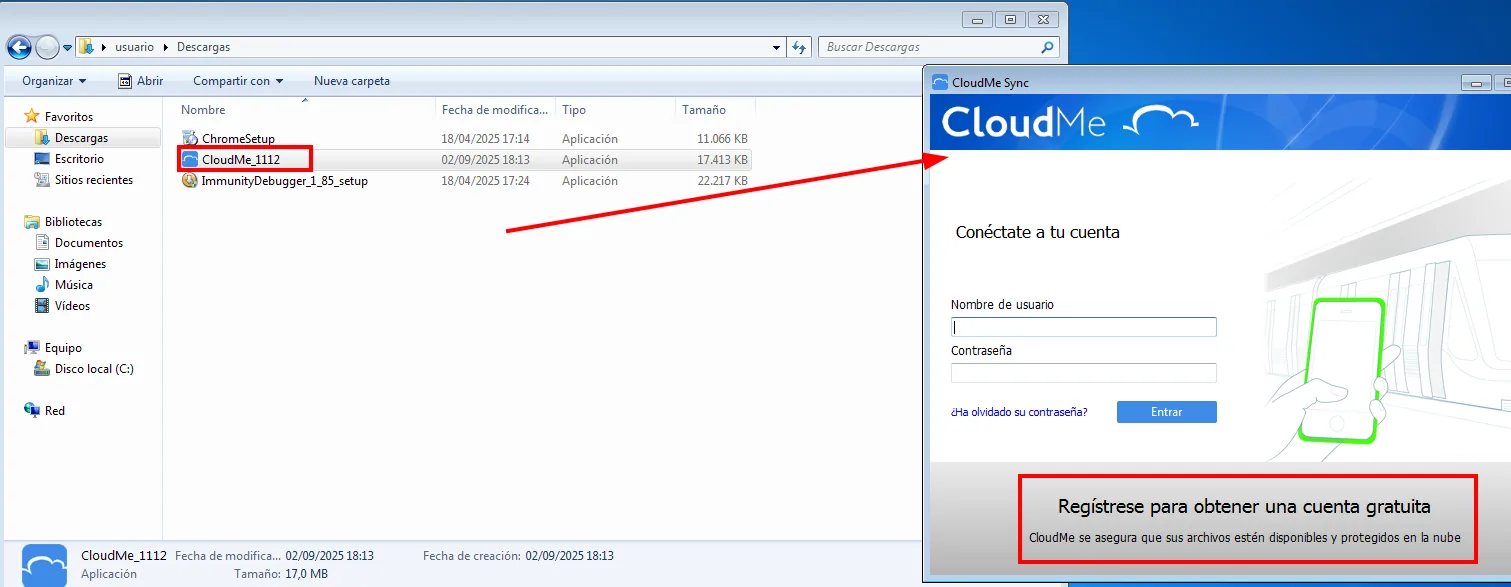Viewport: 1511px width, 587px height.
Task: Click the Sitios recientes icon
Action: point(42,180)
